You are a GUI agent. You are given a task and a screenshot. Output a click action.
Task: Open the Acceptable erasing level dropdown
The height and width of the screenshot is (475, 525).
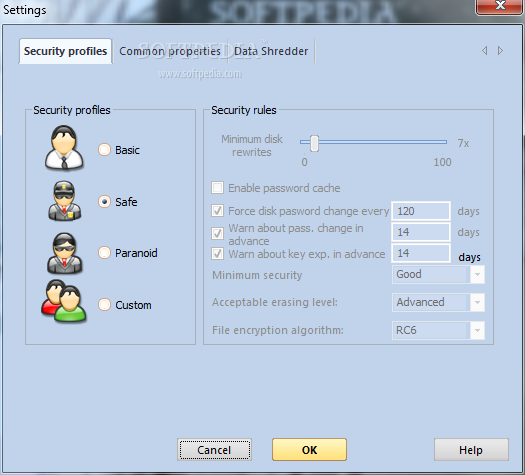(x=438, y=302)
